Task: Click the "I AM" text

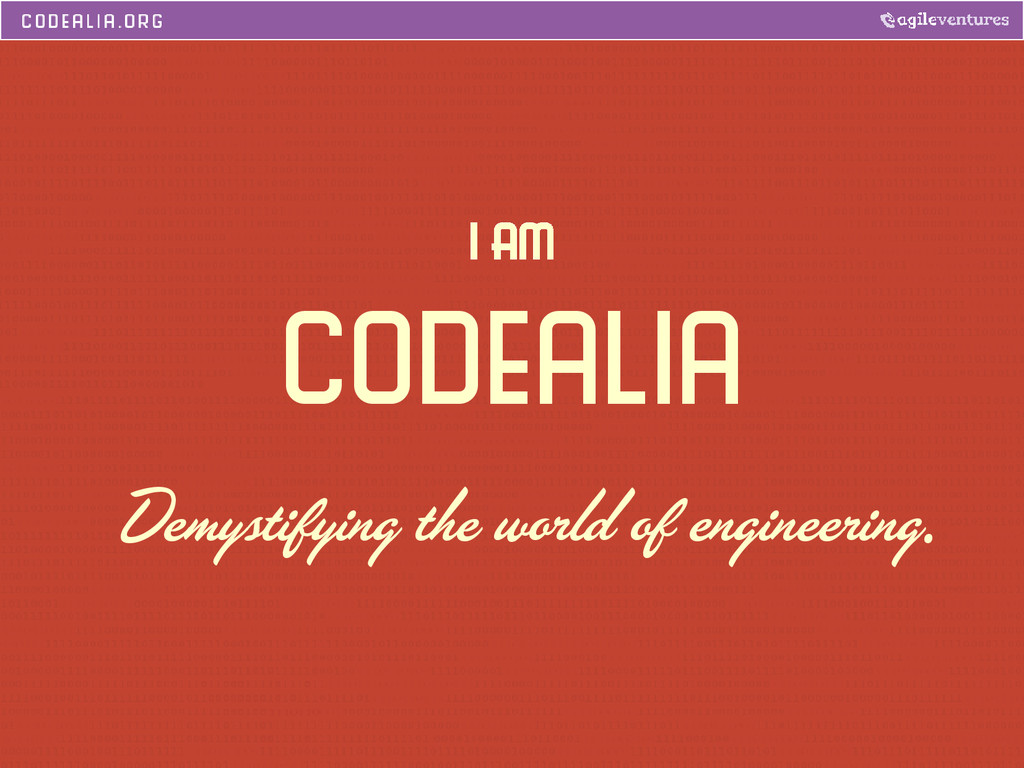Action: [512, 242]
